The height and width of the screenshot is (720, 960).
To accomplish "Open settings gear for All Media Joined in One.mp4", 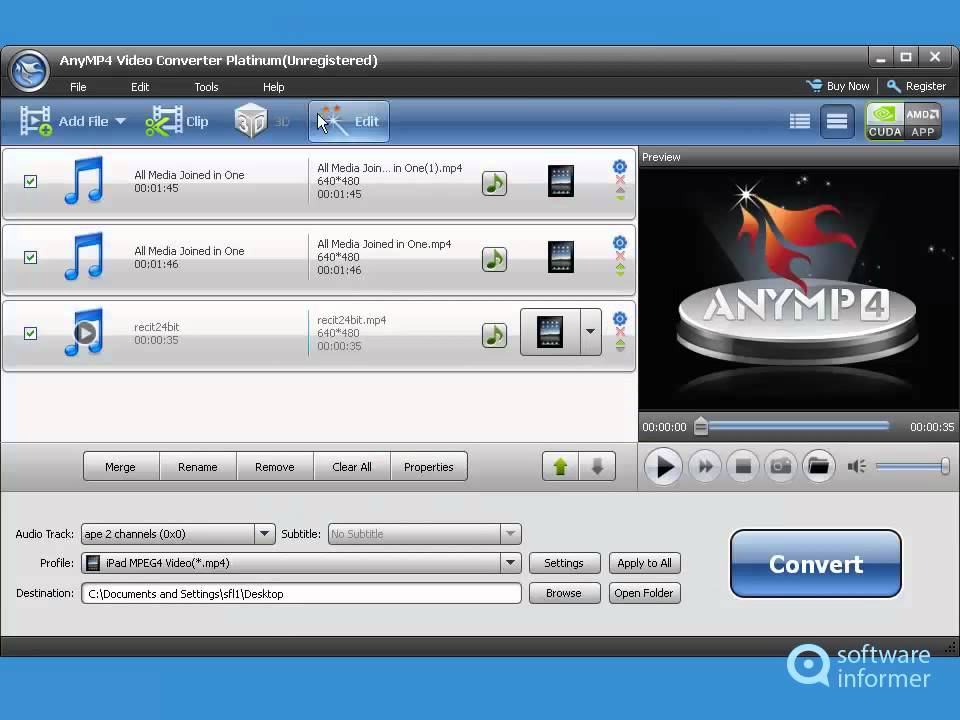I will (620, 242).
